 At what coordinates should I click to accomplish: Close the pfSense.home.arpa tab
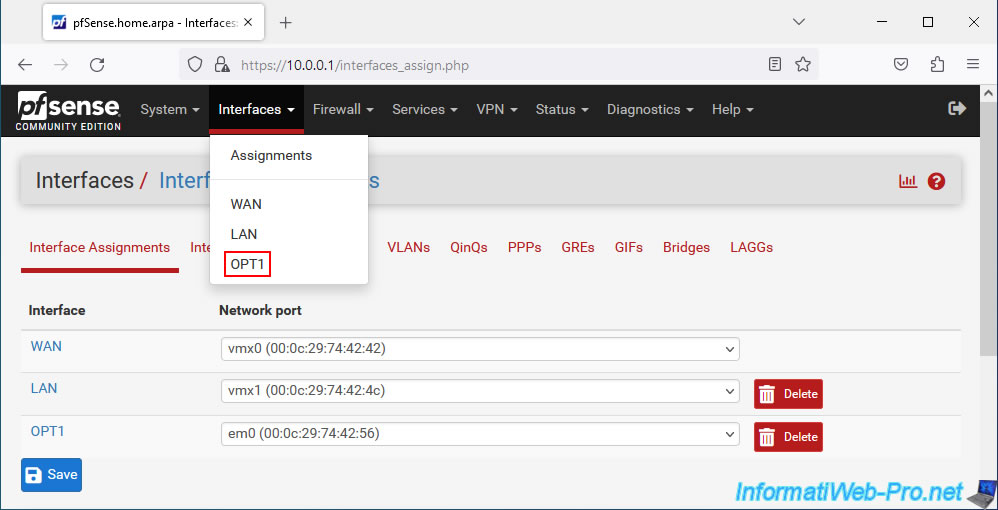point(248,22)
